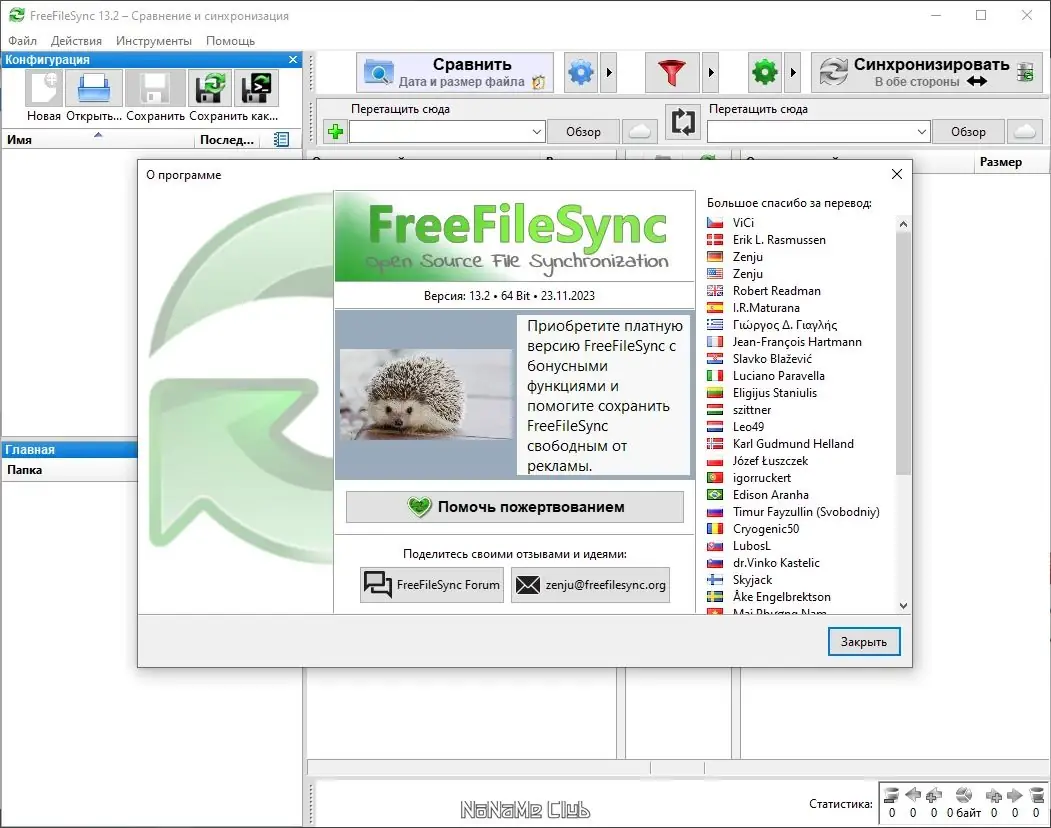Create a new configuration with Новая icon
The image size is (1051, 828).
click(44, 88)
